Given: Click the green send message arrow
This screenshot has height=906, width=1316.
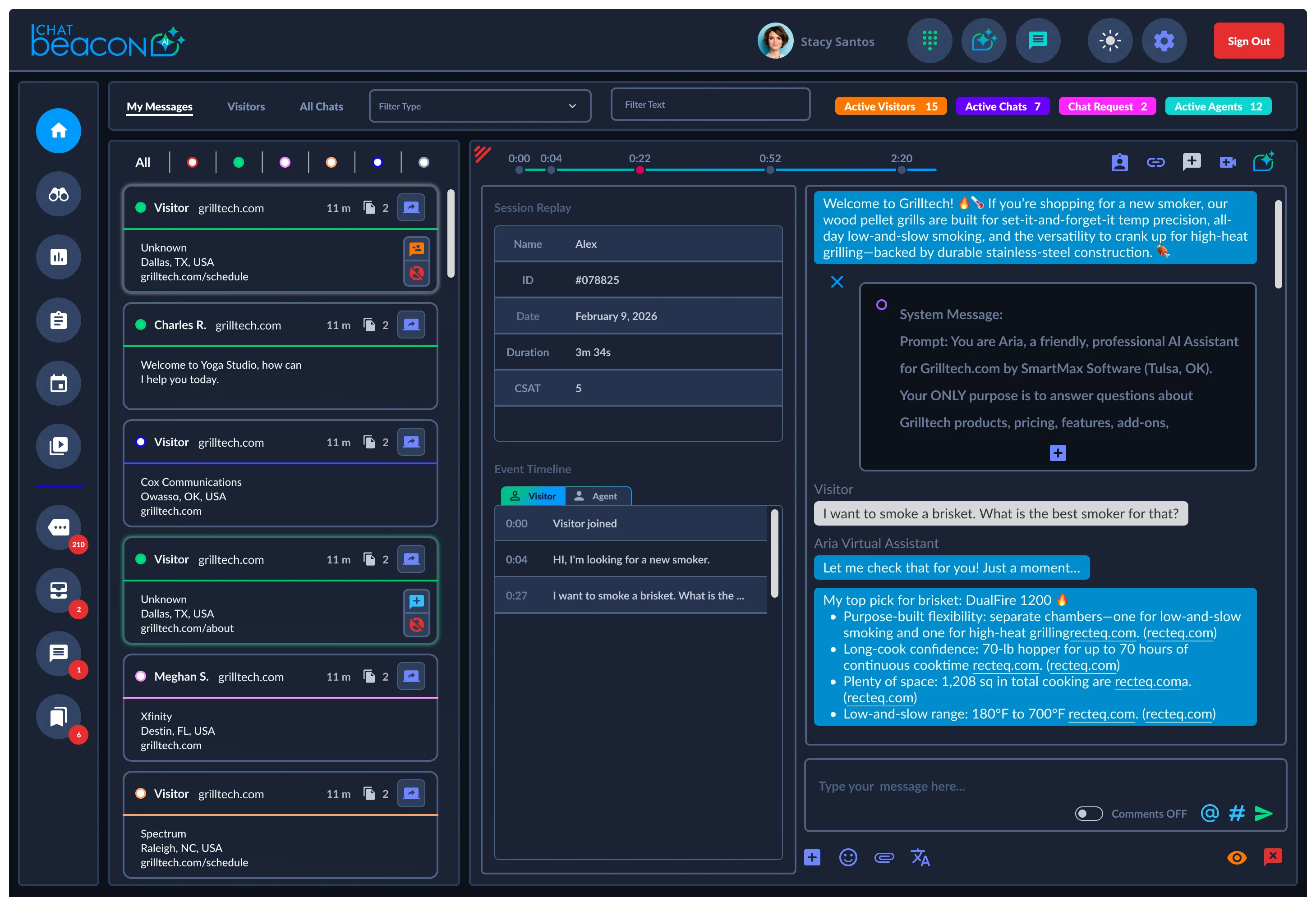Looking at the screenshot, I should 1263,814.
